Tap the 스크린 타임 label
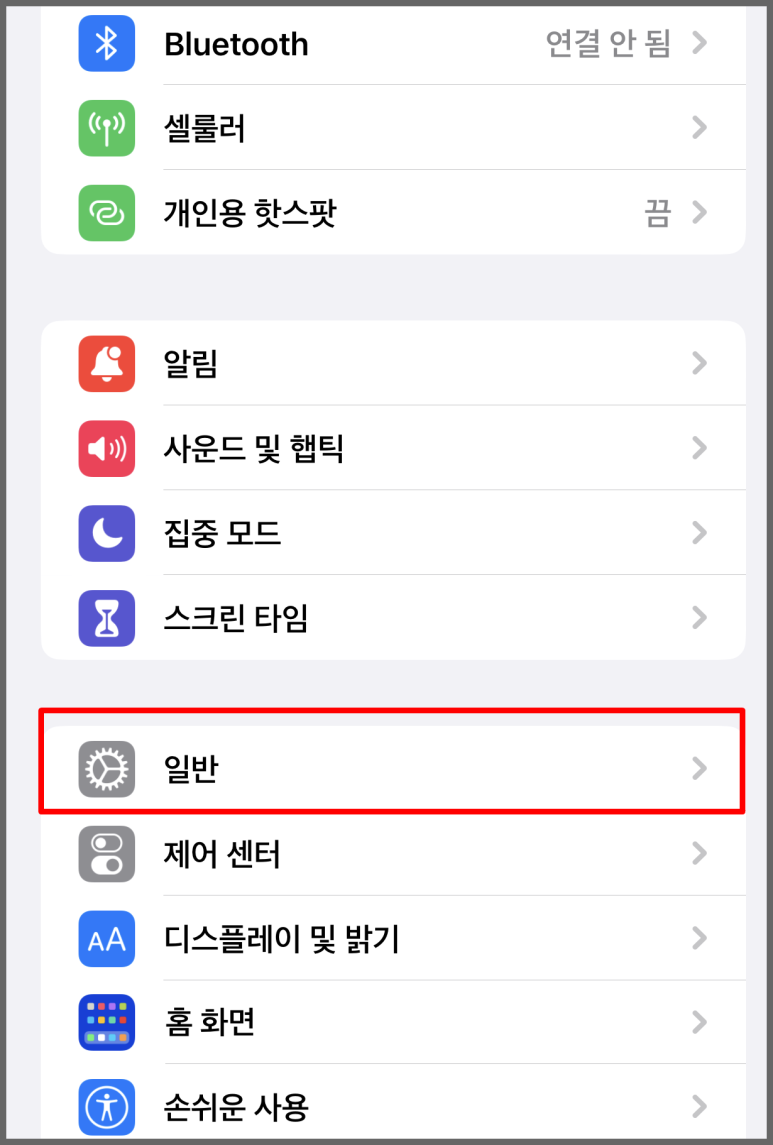The image size is (773, 1145). click(236, 619)
